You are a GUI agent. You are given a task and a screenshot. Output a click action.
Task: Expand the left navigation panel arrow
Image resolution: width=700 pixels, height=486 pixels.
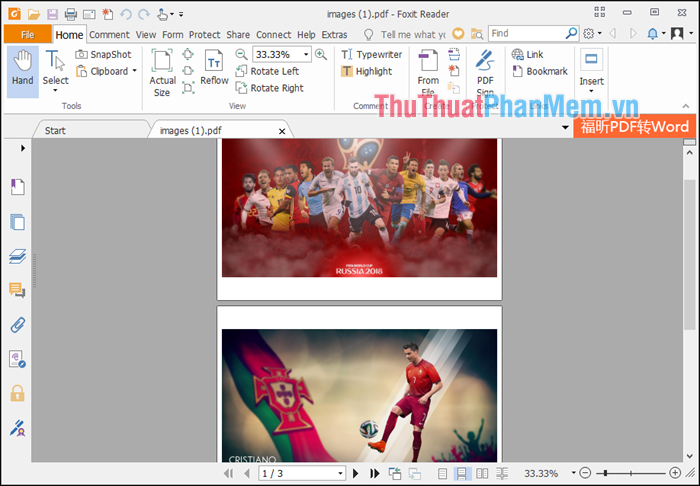pos(23,148)
